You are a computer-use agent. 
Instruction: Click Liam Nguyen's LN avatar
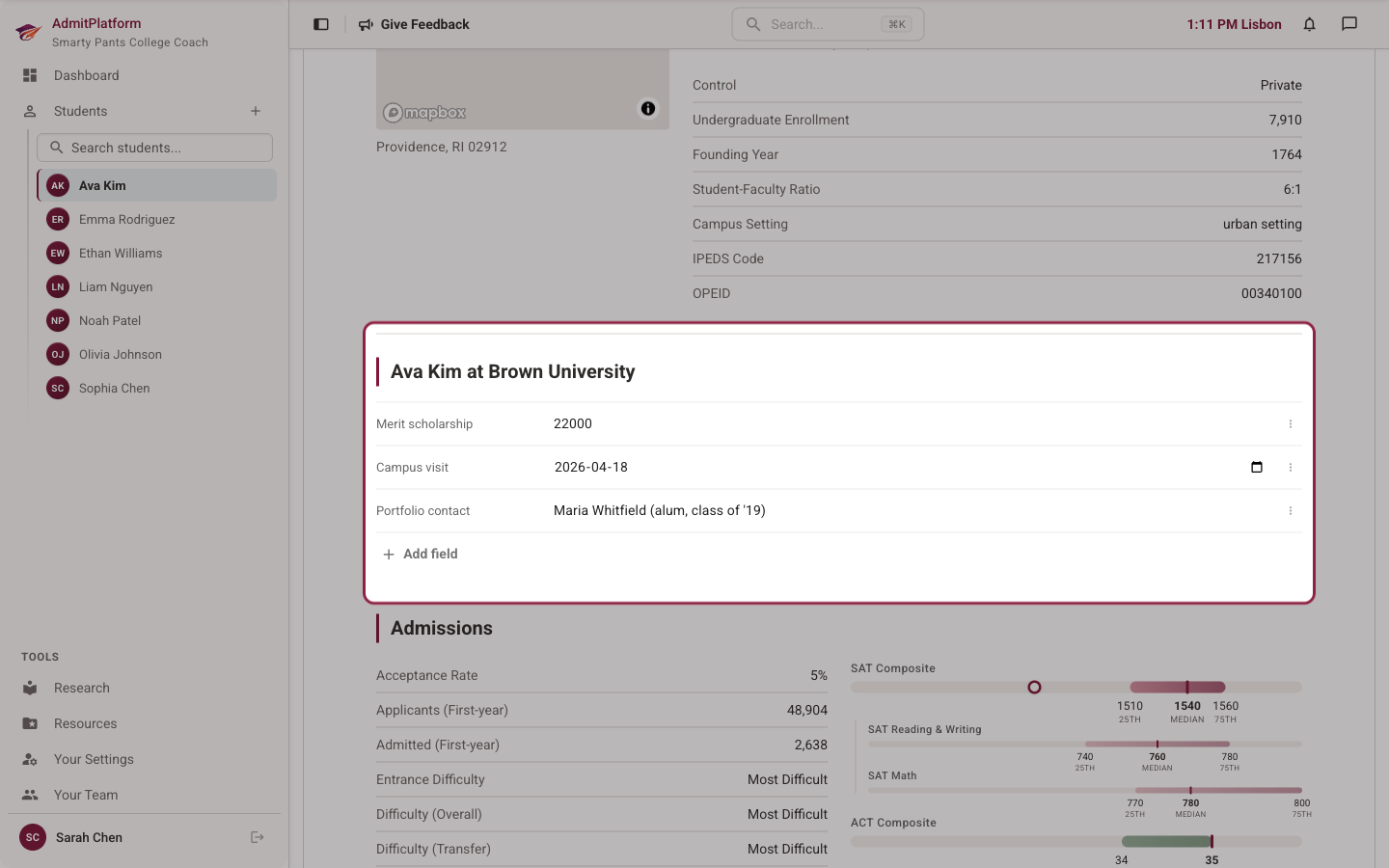58,286
